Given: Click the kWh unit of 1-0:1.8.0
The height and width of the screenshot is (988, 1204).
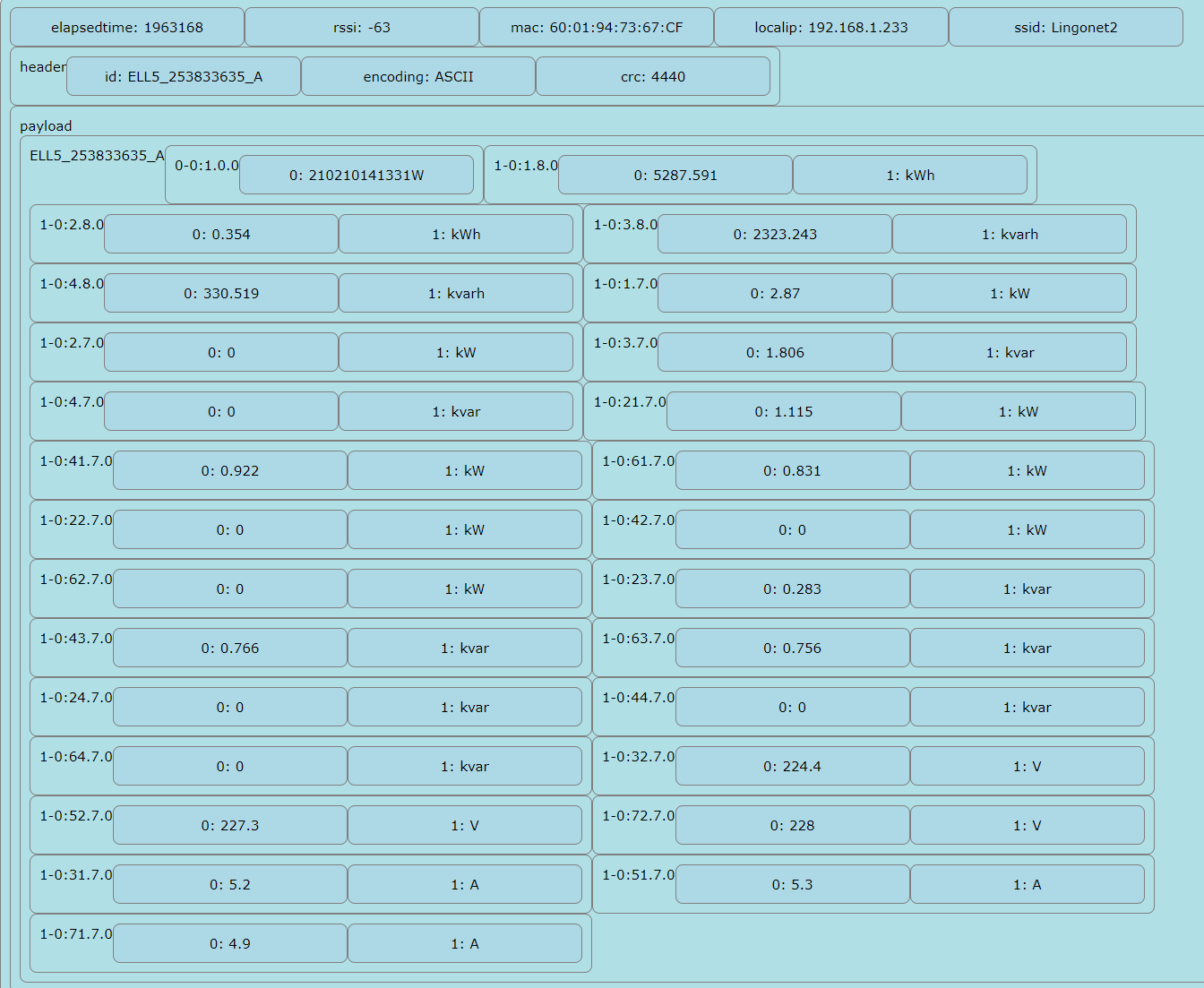Looking at the screenshot, I should [910, 175].
